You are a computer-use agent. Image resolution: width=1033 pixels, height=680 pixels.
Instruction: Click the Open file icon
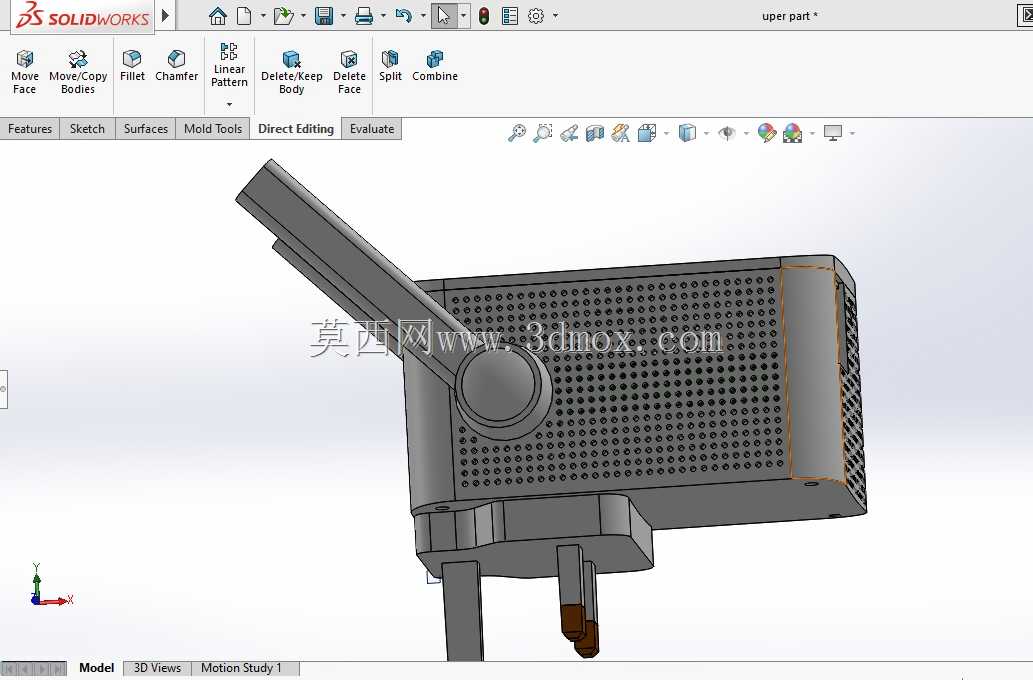pyautogui.click(x=284, y=16)
